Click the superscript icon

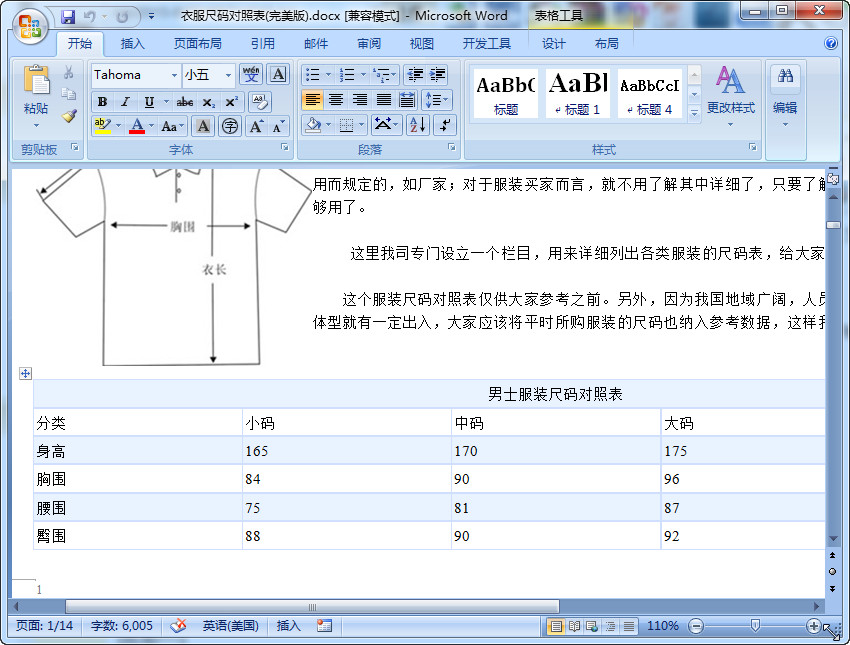[231, 101]
